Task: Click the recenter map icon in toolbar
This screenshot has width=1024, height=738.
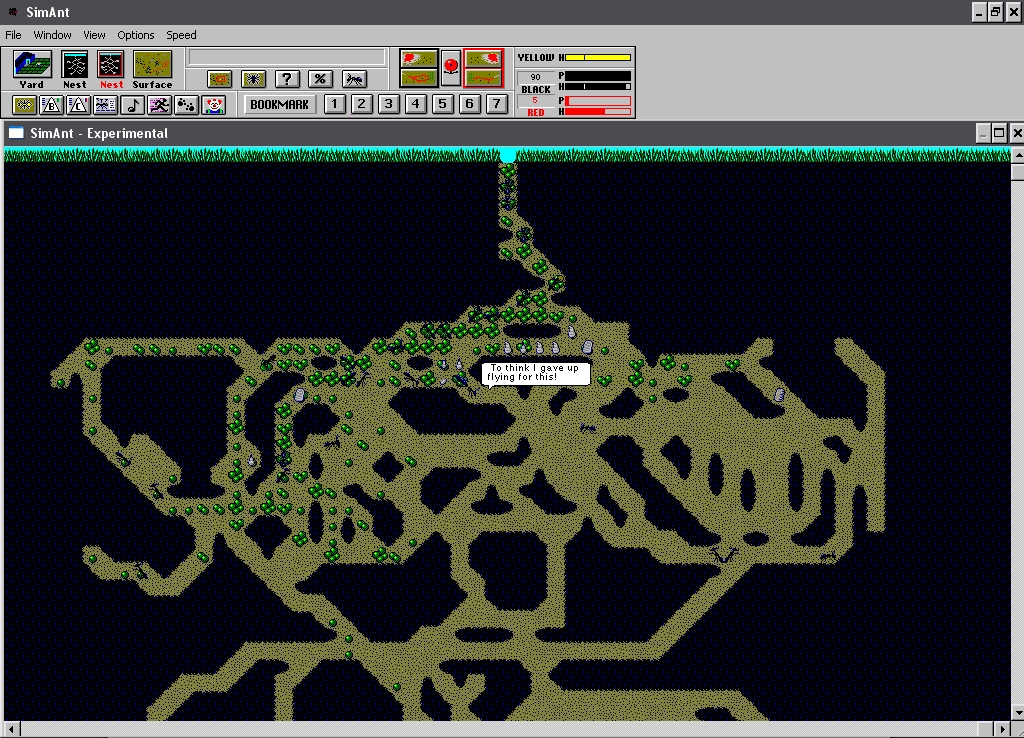Action: 219,80
